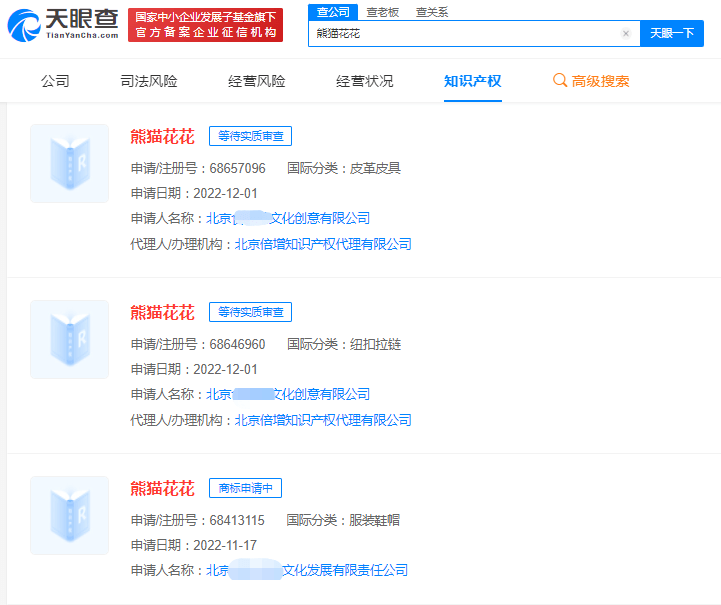This screenshot has height=605, width=721.
Task: Open applicant company link for 68646960
Action: click(288, 394)
